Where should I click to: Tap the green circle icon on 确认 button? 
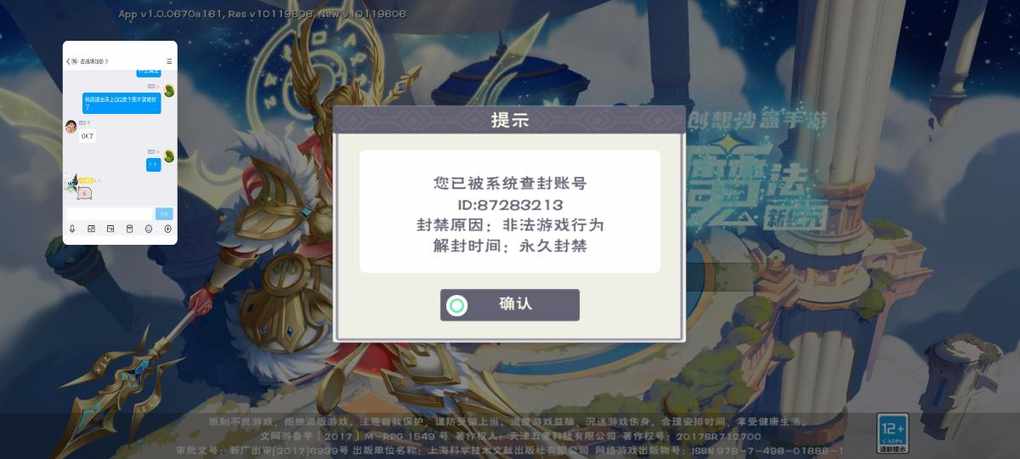(457, 305)
